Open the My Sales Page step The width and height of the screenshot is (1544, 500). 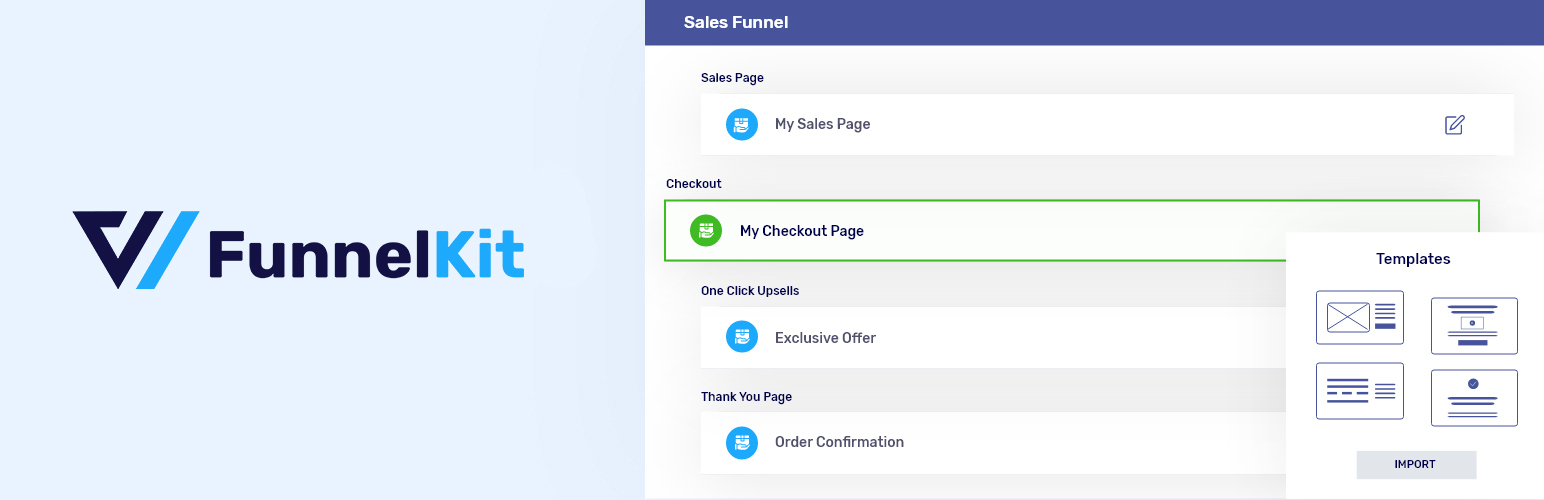822,124
